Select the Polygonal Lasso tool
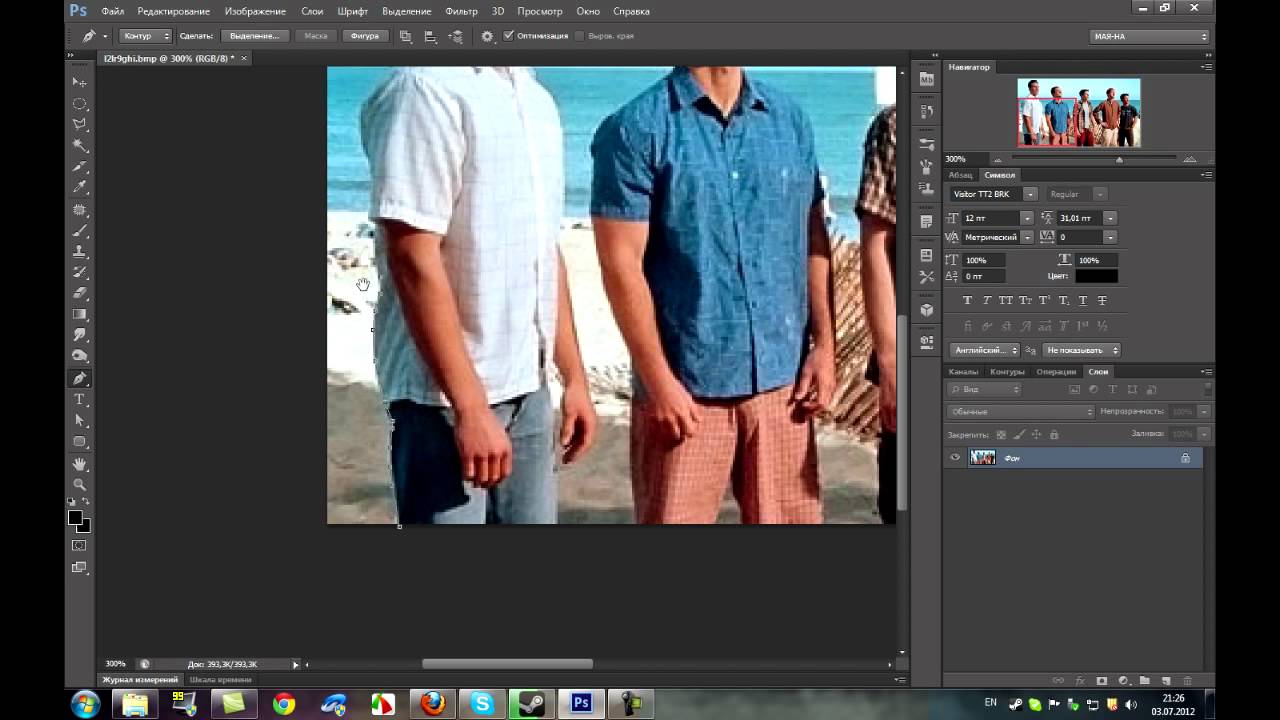This screenshot has height=720, width=1280. 80,124
